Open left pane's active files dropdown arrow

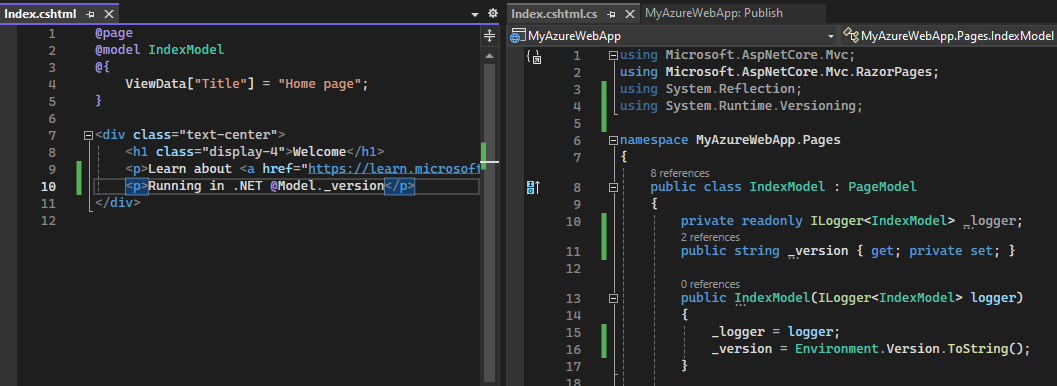coord(475,13)
